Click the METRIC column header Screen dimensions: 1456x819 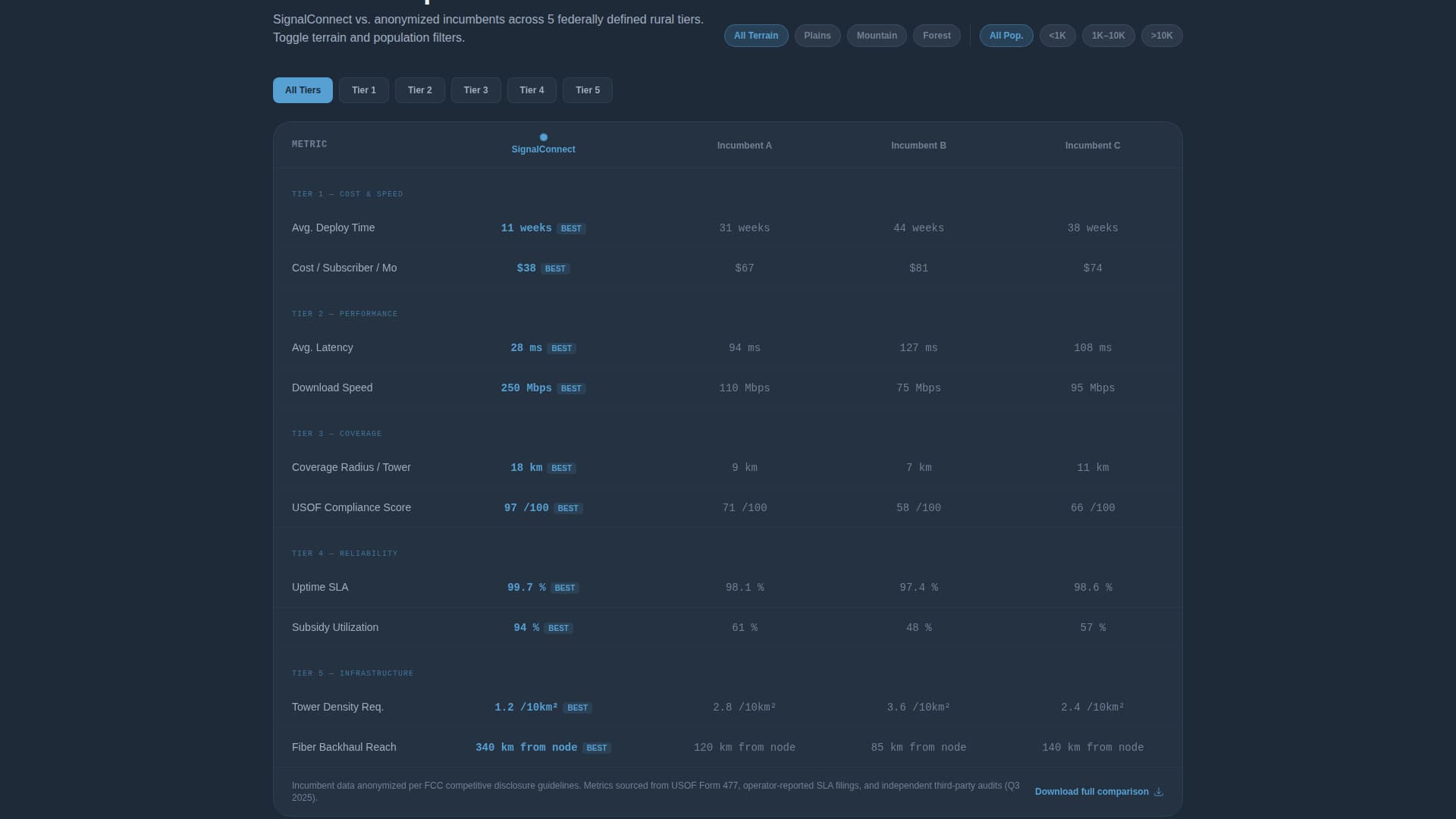[x=309, y=144]
